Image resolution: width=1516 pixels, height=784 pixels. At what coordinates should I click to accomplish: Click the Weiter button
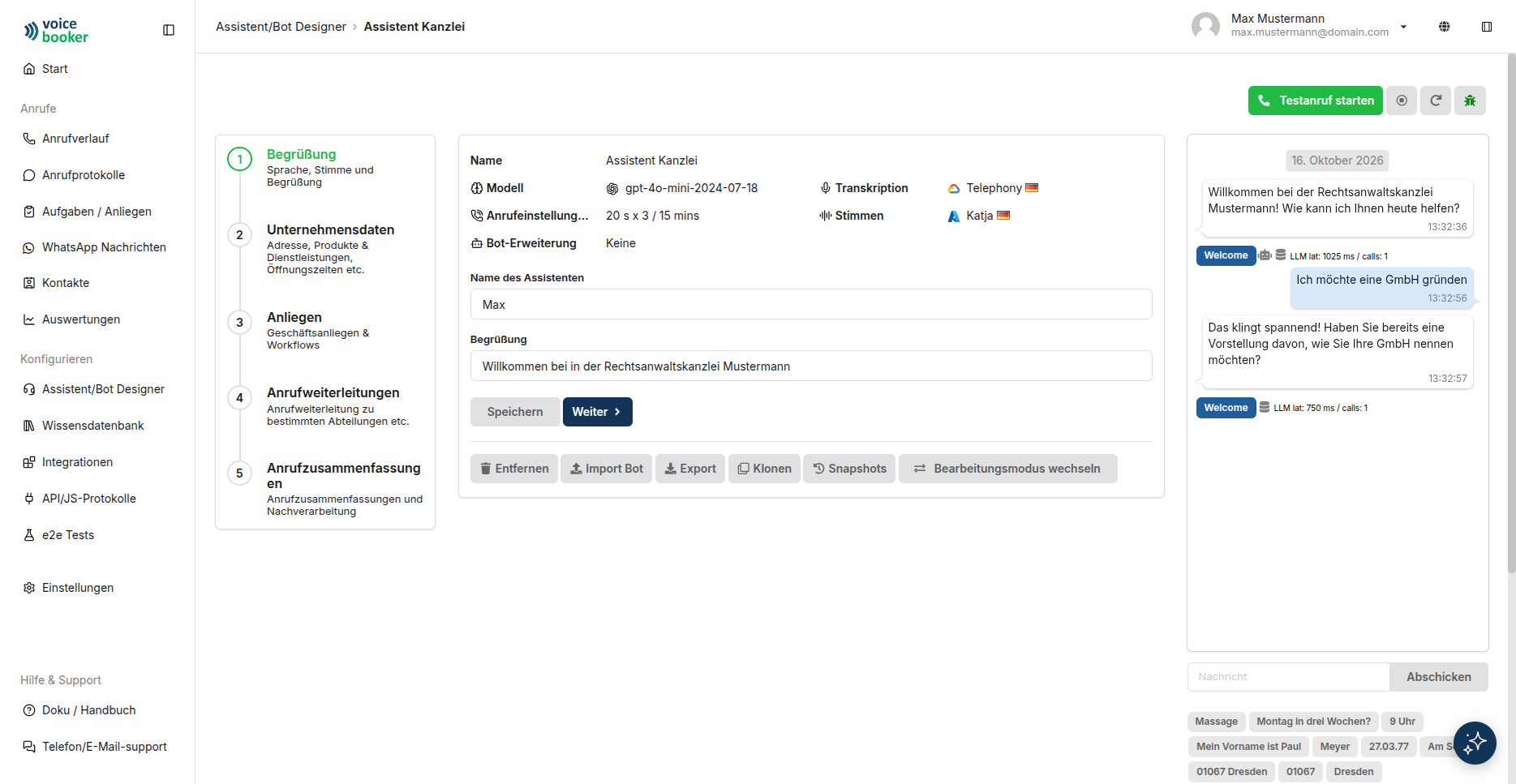tap(597, 412)
